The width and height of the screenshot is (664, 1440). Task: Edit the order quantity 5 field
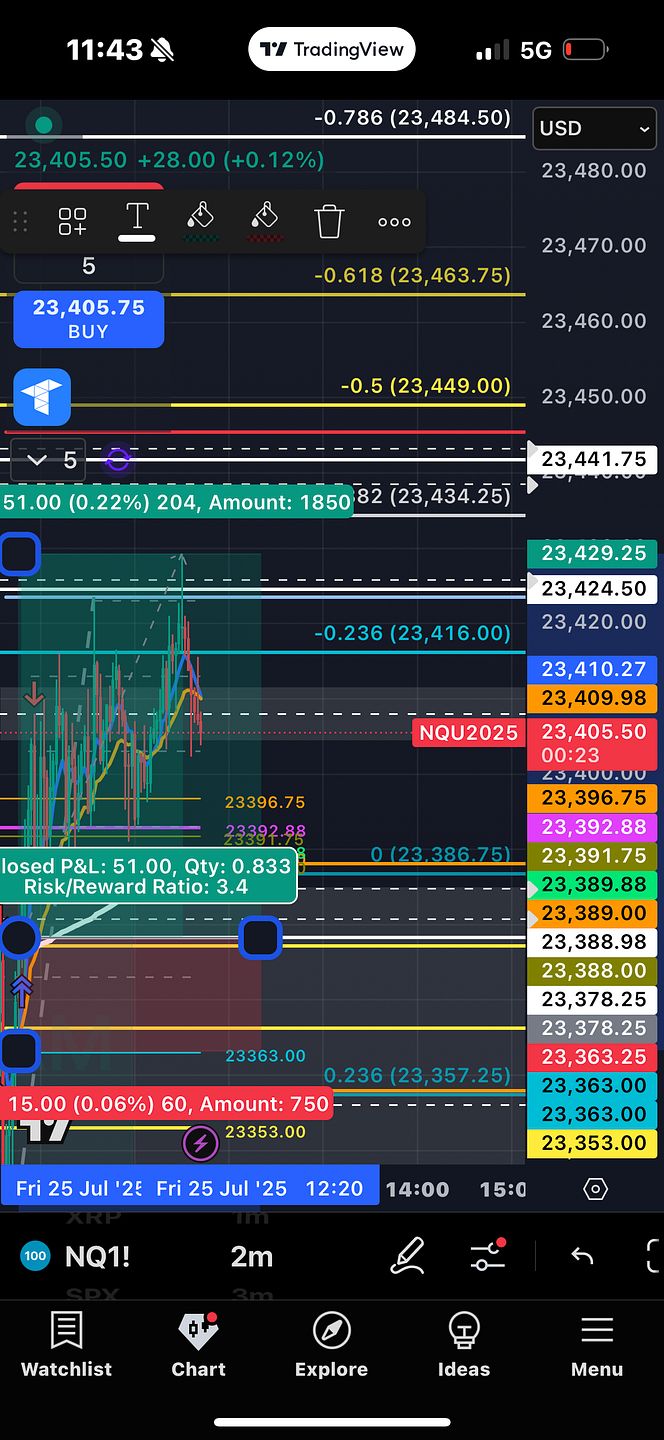88,266
